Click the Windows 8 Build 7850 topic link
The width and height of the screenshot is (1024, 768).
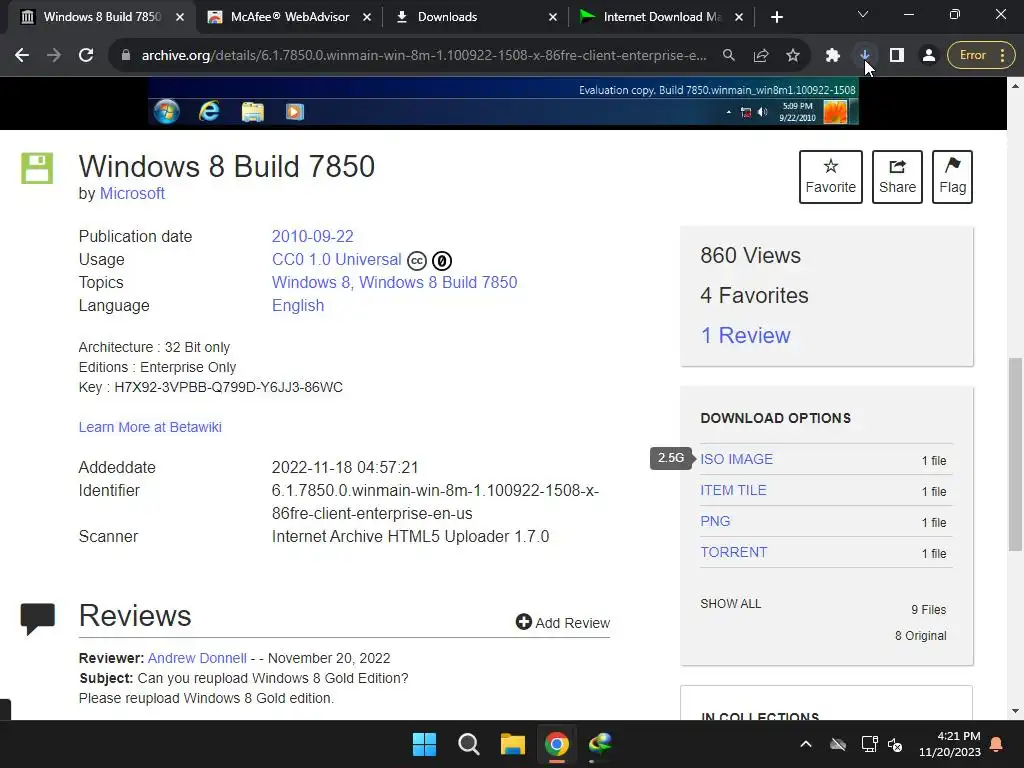[438, 282]
